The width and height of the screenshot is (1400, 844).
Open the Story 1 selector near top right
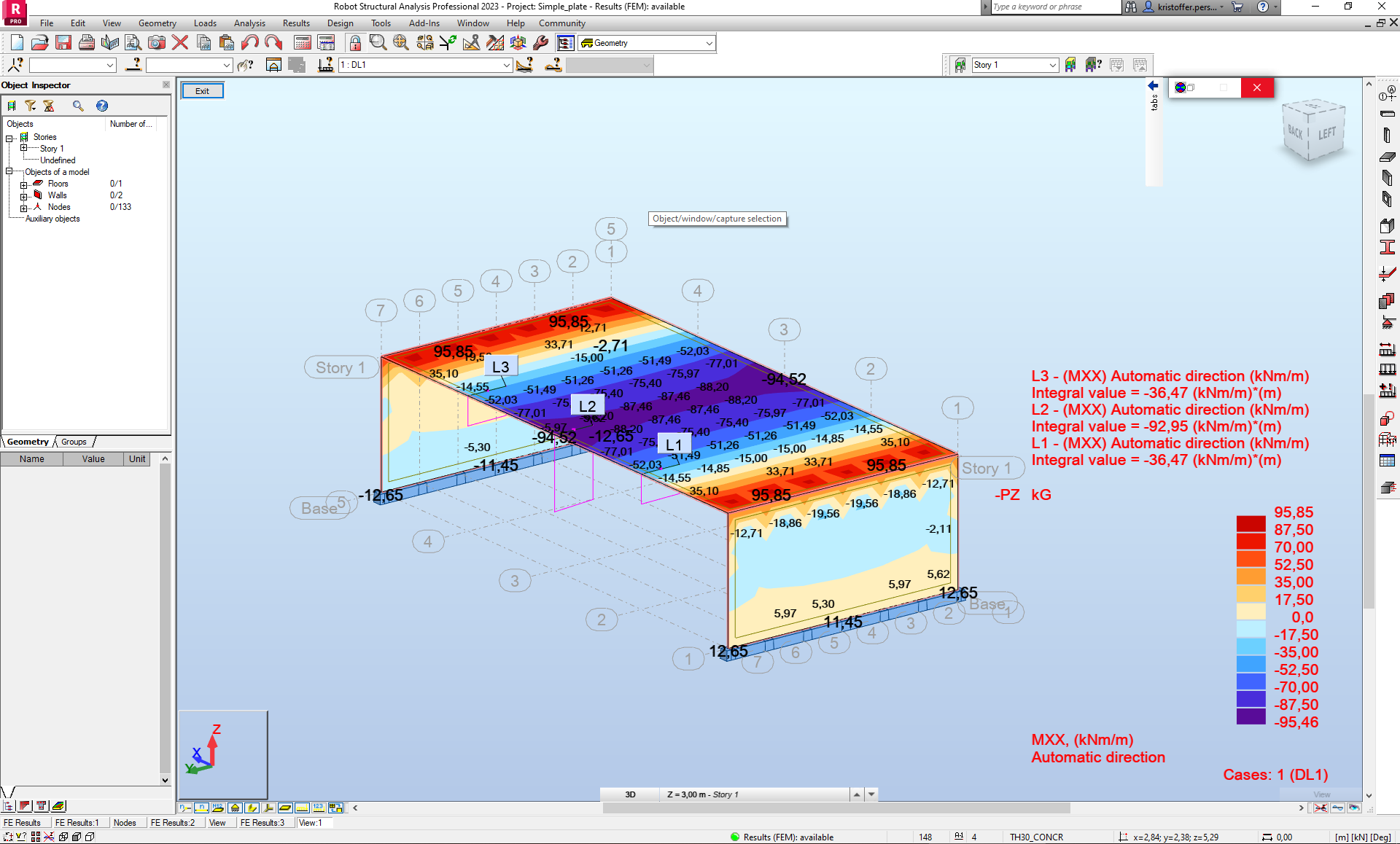click(x=1052, y=65)
